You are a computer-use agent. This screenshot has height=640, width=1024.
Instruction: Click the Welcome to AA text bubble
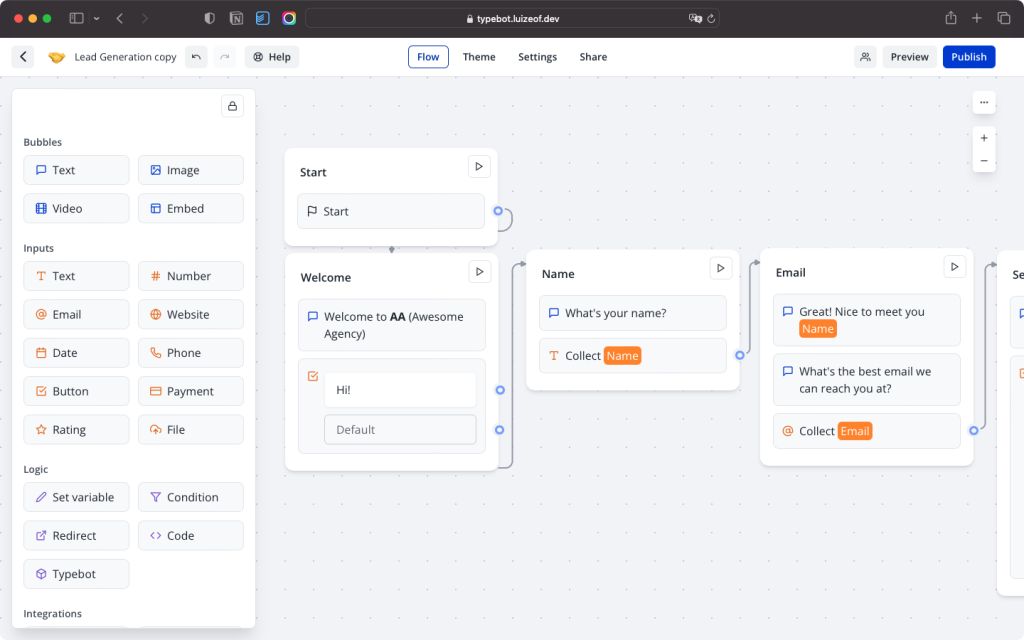tap(392, 325)
